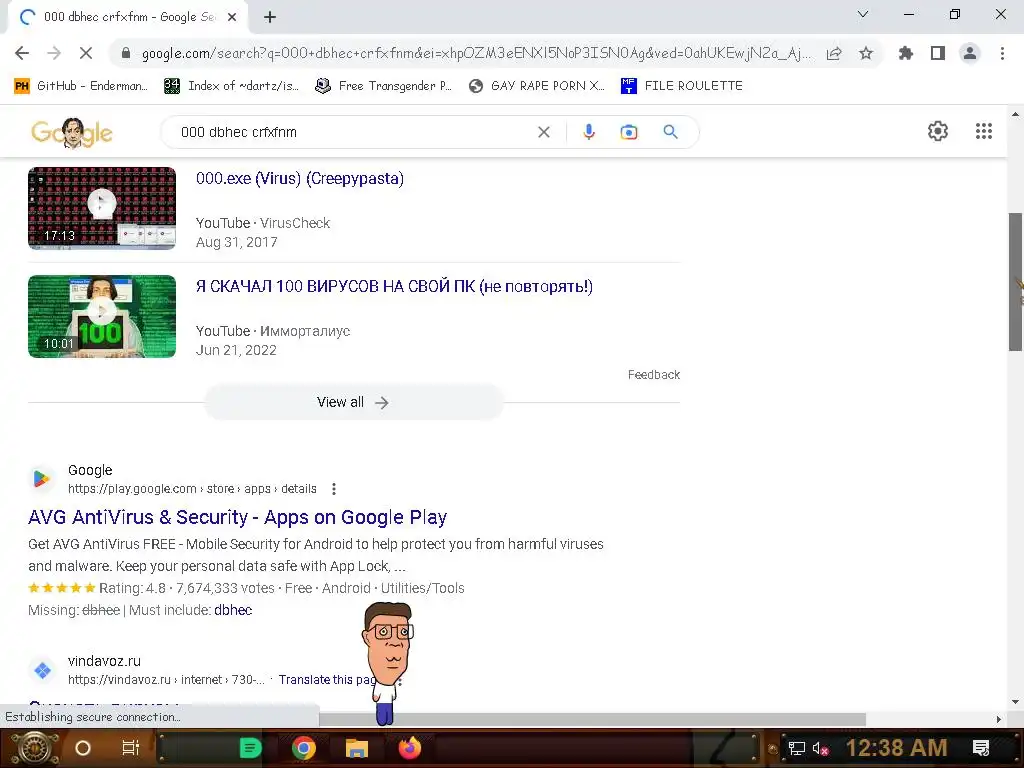Search by image with the camera icon
The image size is (1024, 768).
(x=628, y=132)
